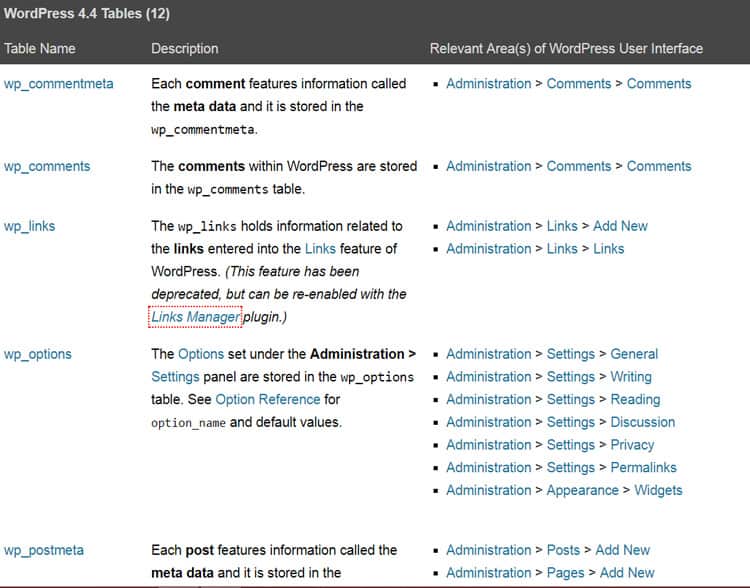750x588 pixels.
Task: Open the General settings link
Action: coord(634,354)
